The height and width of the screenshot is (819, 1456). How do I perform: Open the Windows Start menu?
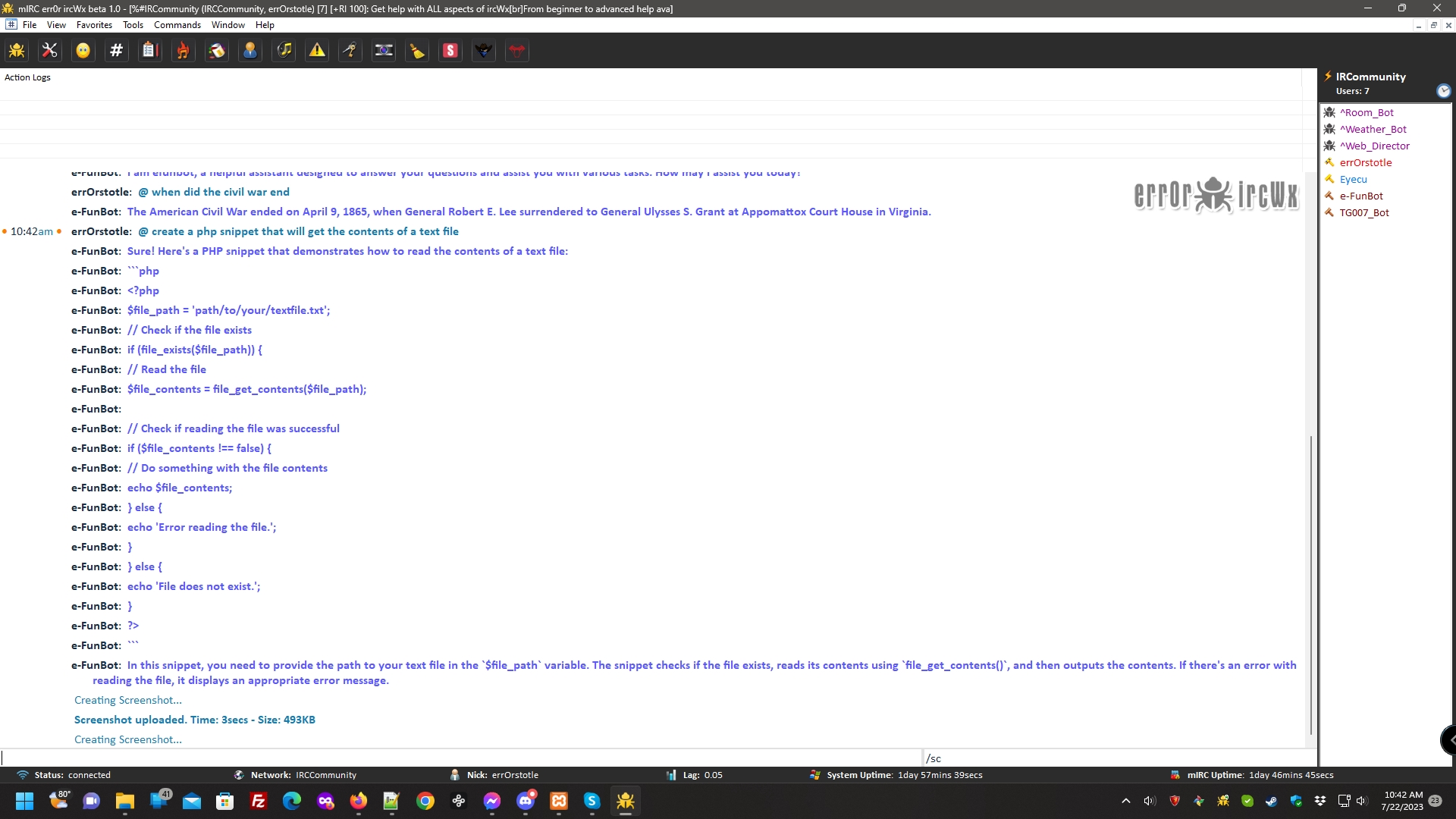[24, 801]
